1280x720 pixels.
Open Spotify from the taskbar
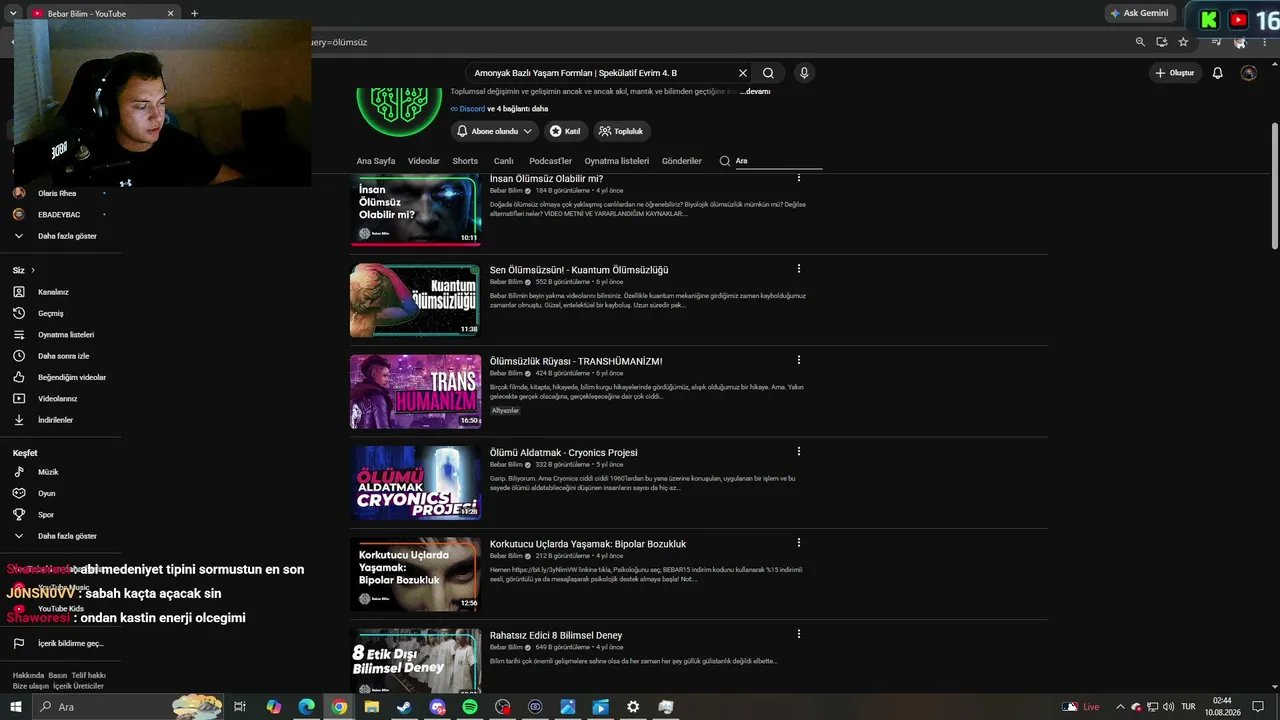click(x=470, y=707)
